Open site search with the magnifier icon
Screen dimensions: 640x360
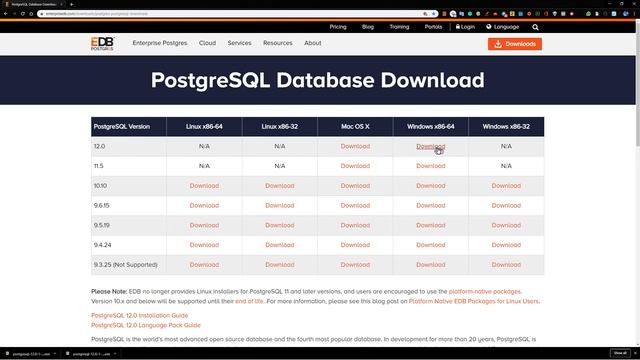[x=535, y=27]
